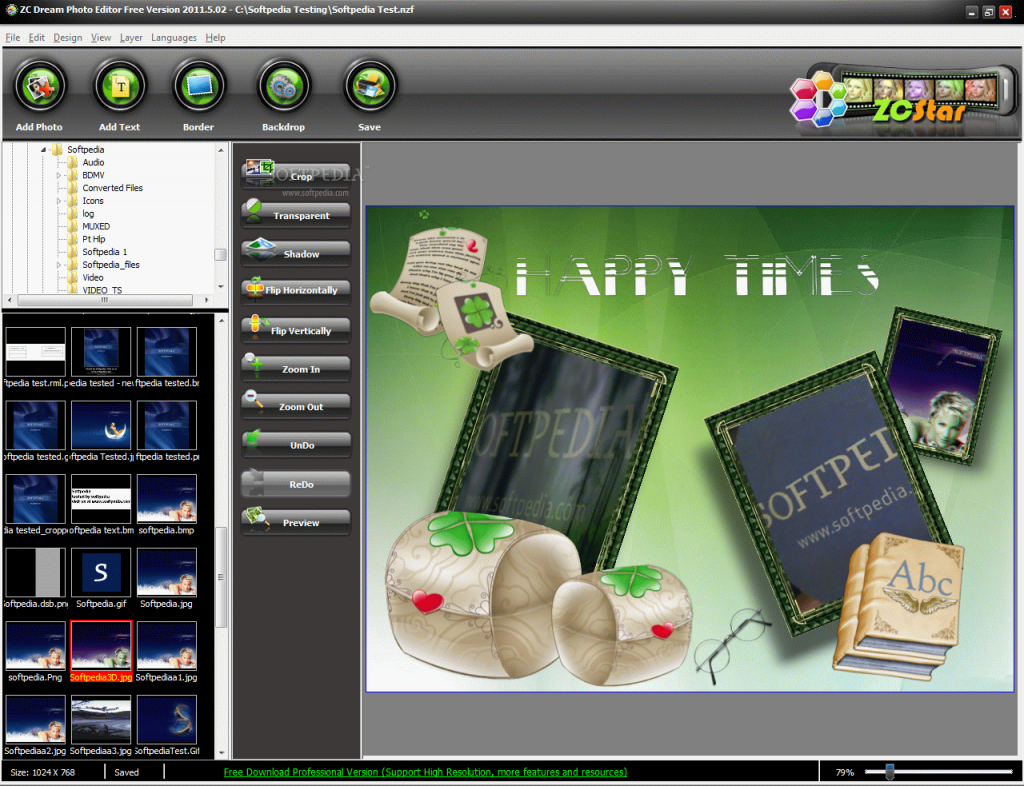Select Softpediaa2.jpg thumbnail
This screenshot has width=1024, height=786.
click(x=35, y=725)
